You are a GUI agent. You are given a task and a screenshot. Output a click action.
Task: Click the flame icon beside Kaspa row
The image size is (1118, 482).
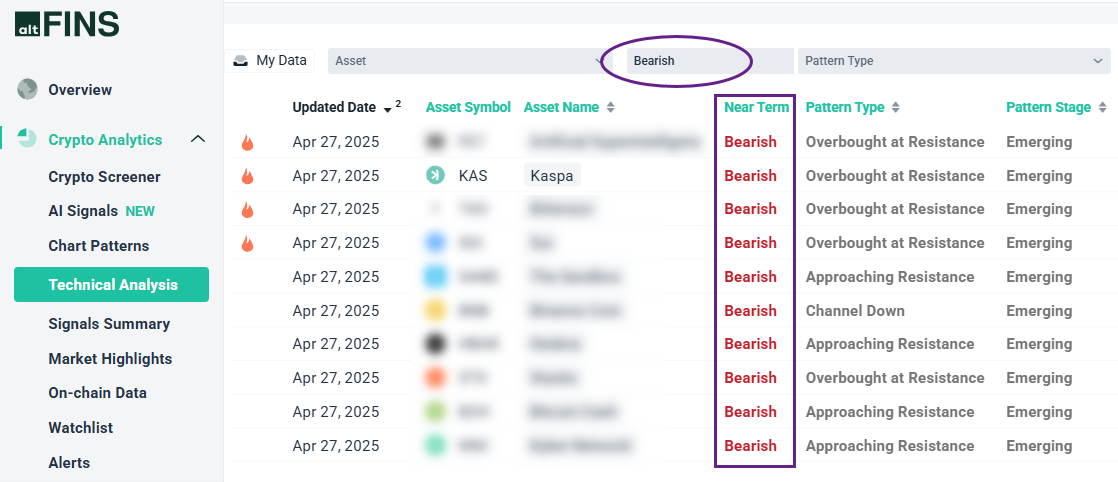248,177
